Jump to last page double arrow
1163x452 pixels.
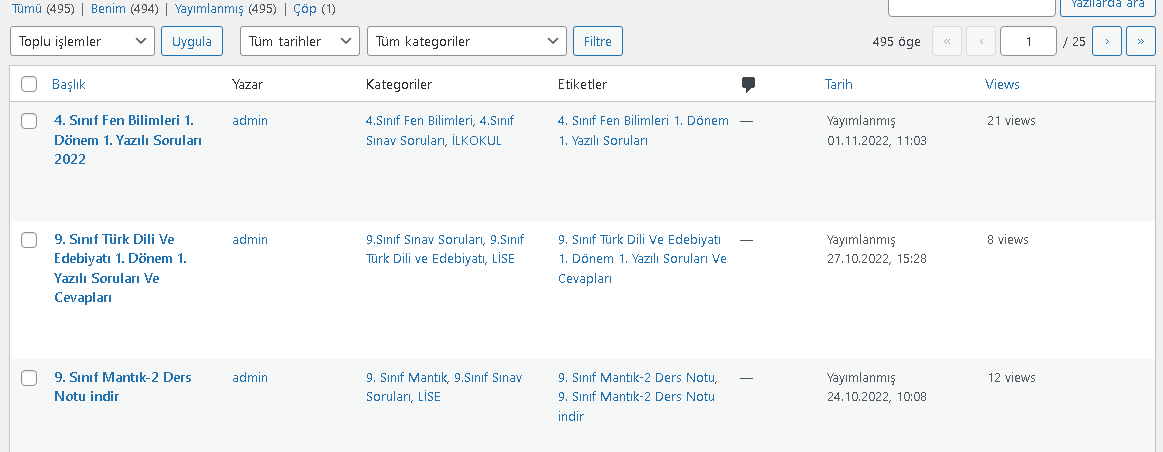pyautogui.click(x=1141, y=42)
